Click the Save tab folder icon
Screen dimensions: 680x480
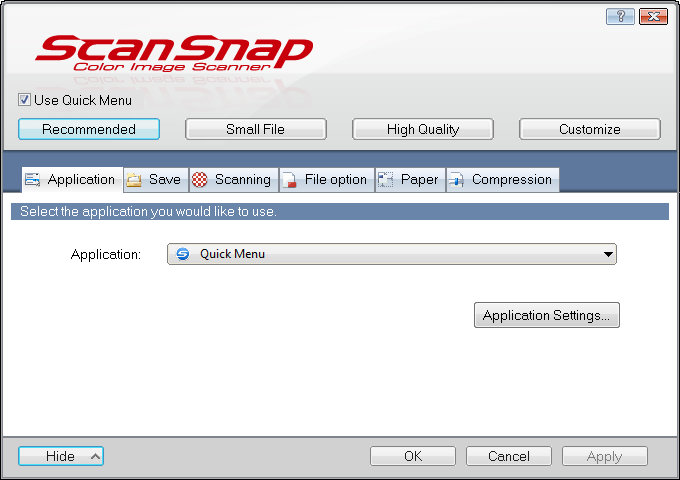(x=134, y=180)
